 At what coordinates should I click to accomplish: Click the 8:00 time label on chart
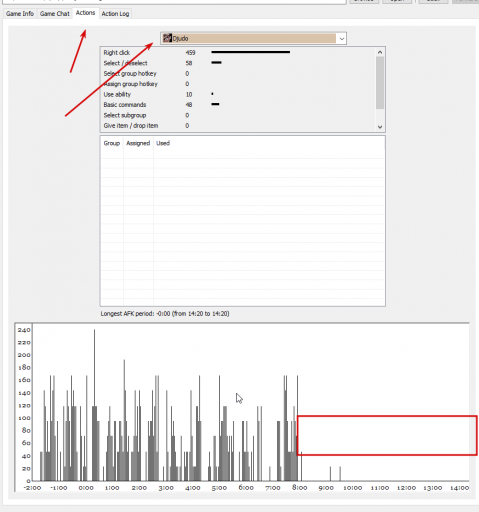tap(299, 487)
